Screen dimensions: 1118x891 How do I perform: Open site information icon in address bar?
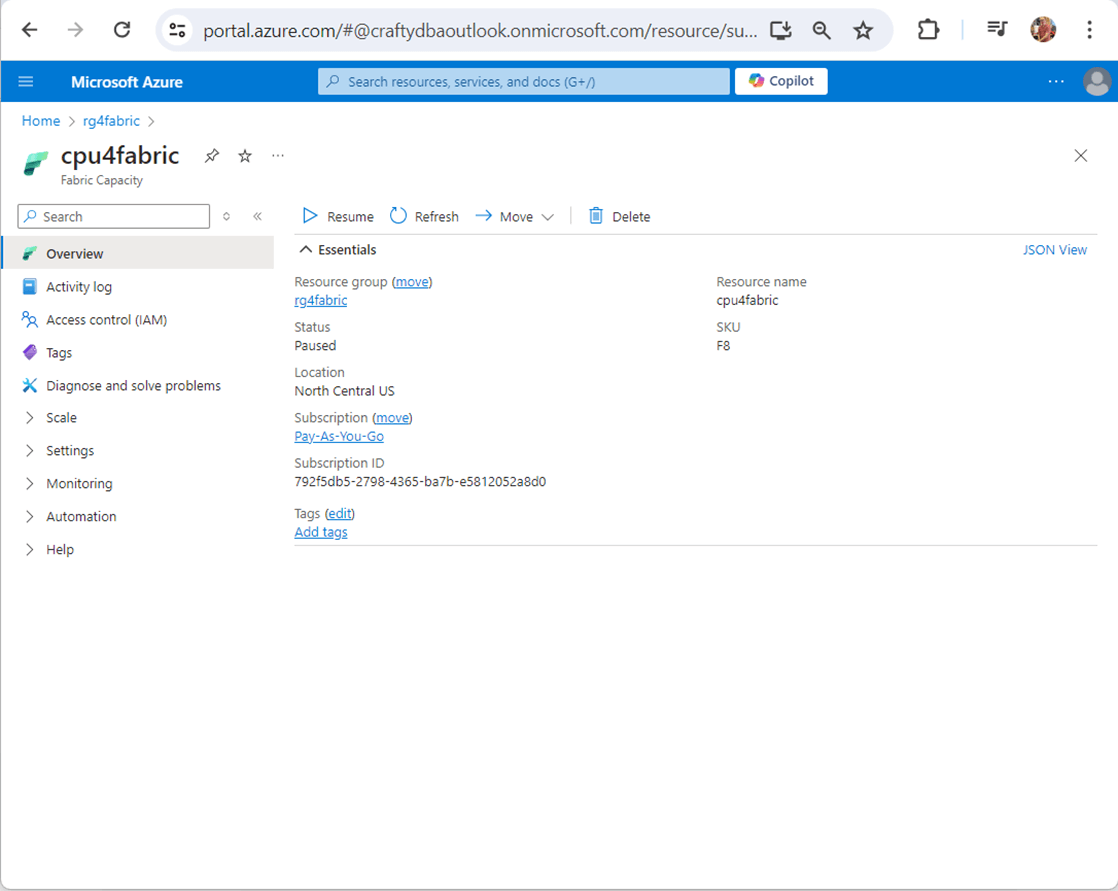[177, 30]
